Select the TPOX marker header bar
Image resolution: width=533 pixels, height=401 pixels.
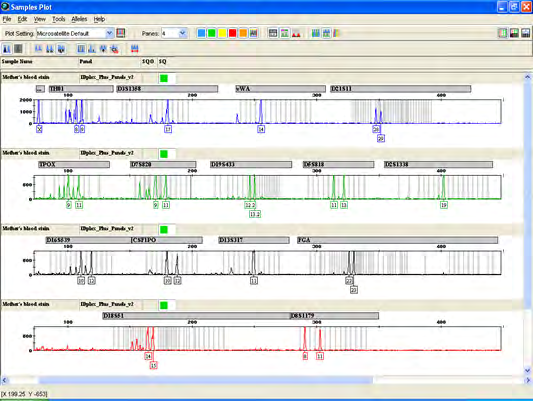click(x=74, y=164)
